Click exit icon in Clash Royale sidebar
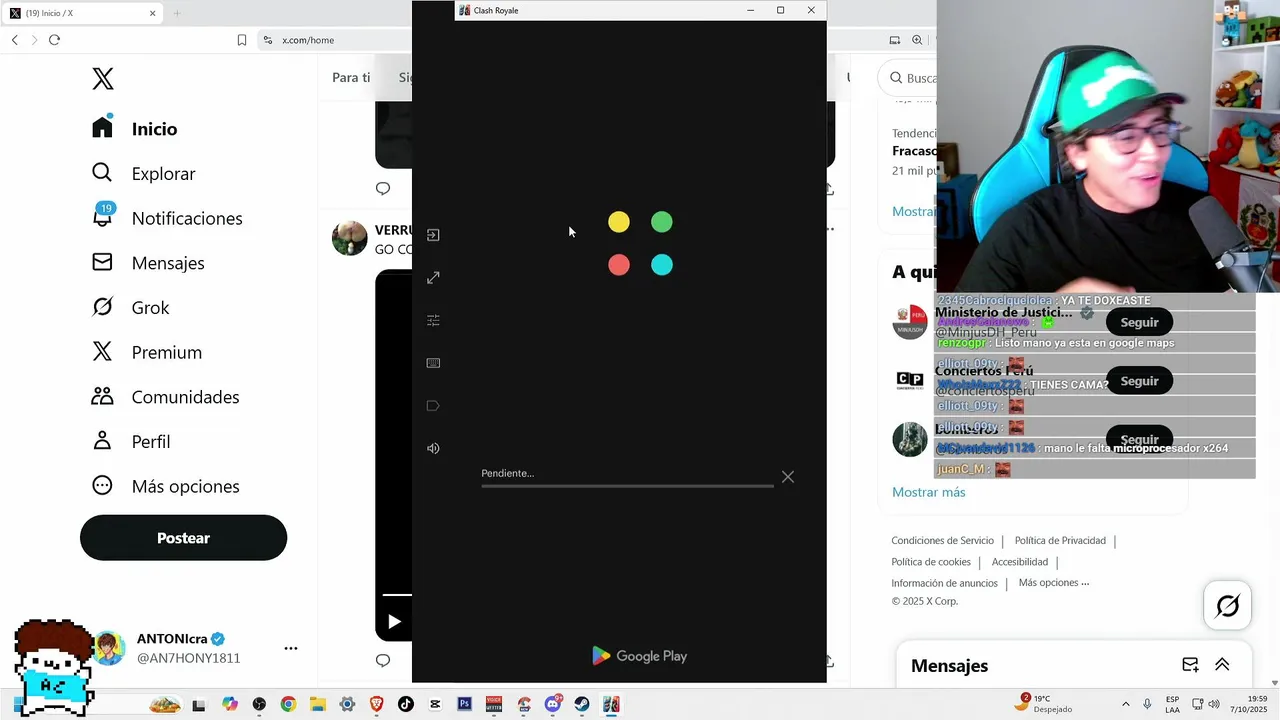1280x720 pixels. click(x=433, y=235)
